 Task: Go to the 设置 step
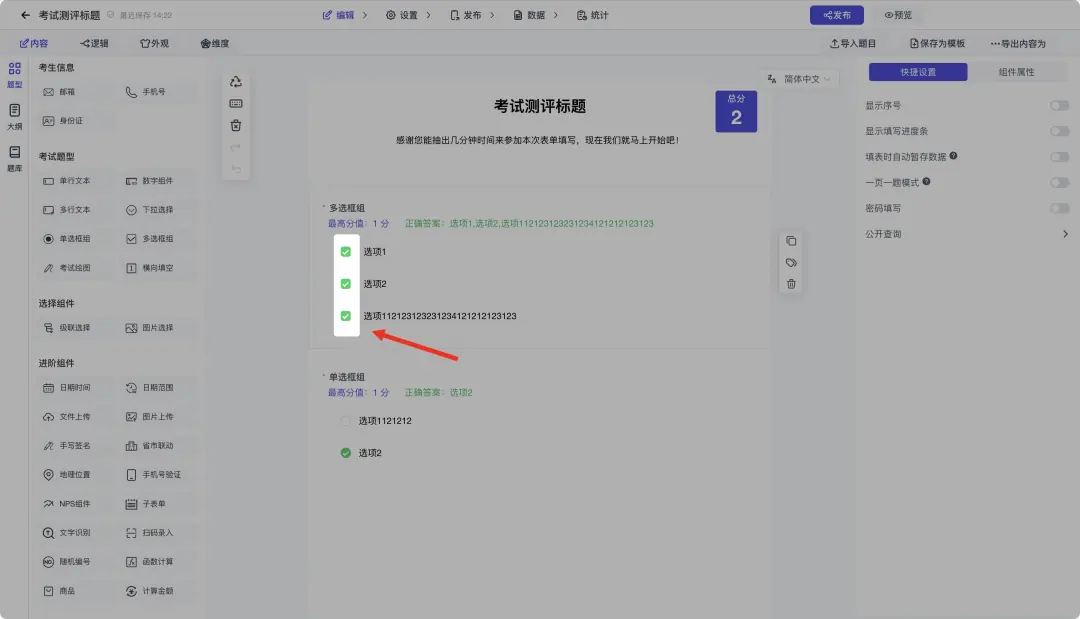[402, 15]
